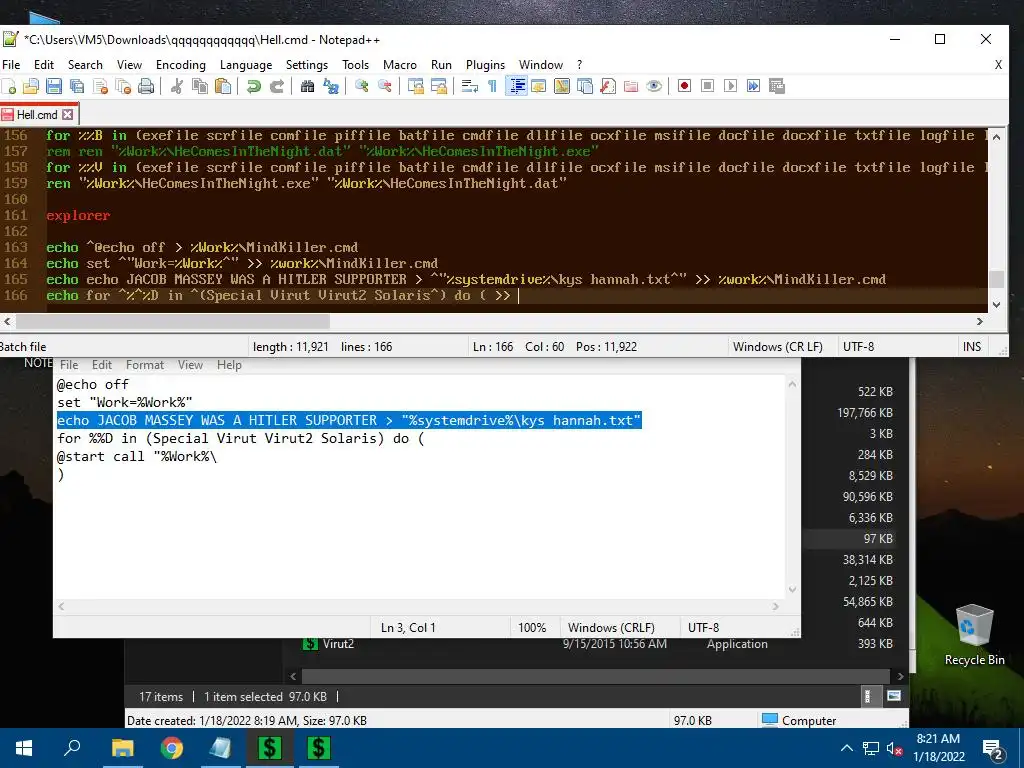
Task: Click the Zoom Out magnifier icon
Action: pos(385,86)
